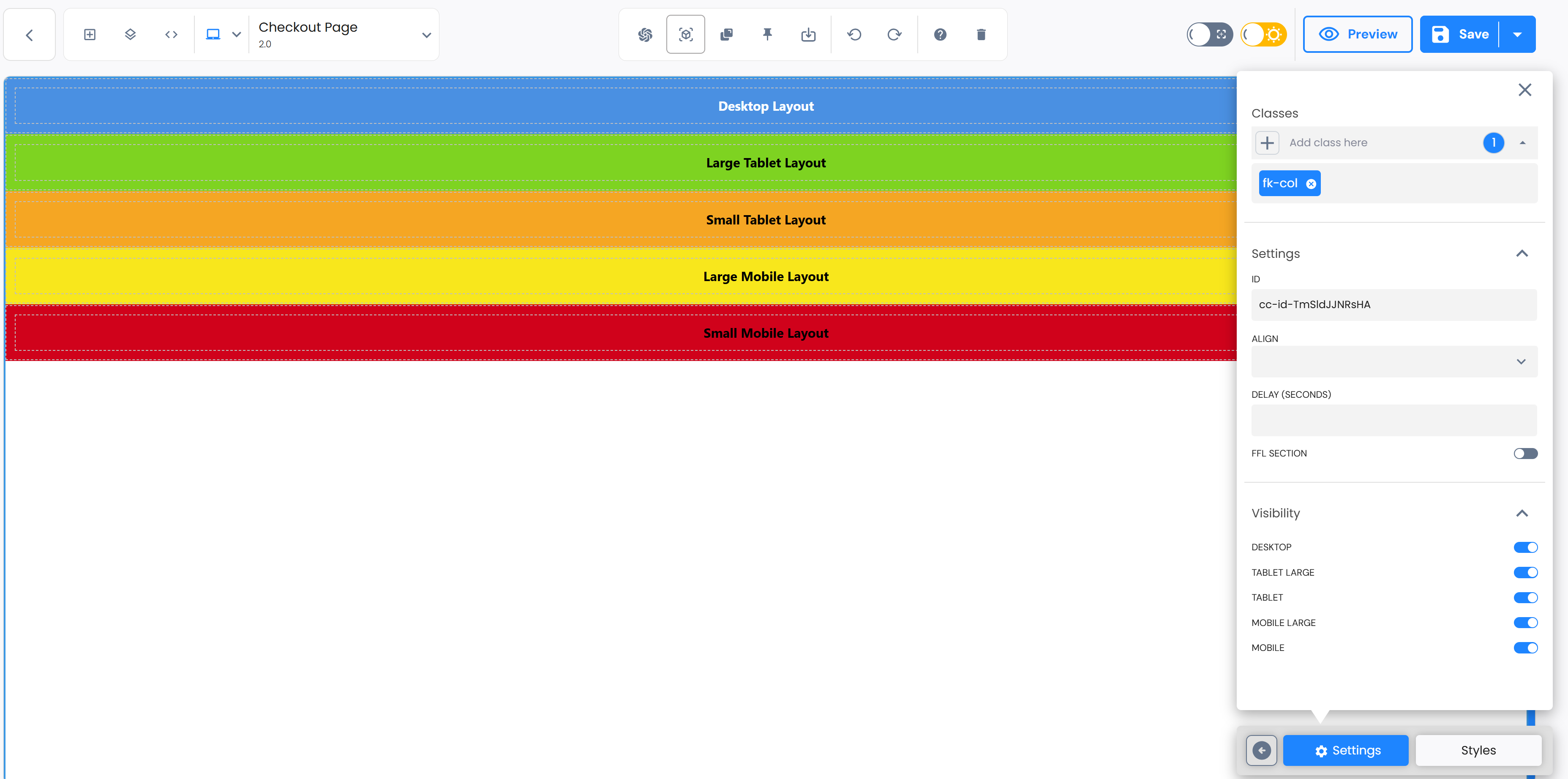Turn off Desktop visibility toggle

tap(1525, 547)
